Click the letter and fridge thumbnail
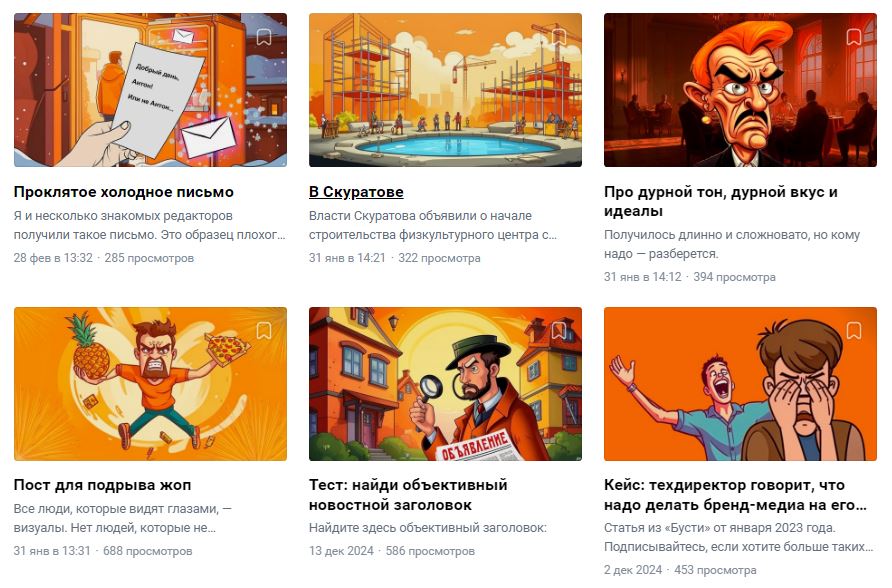This screenshot has width=892, height=588. (x=150, y=90)
